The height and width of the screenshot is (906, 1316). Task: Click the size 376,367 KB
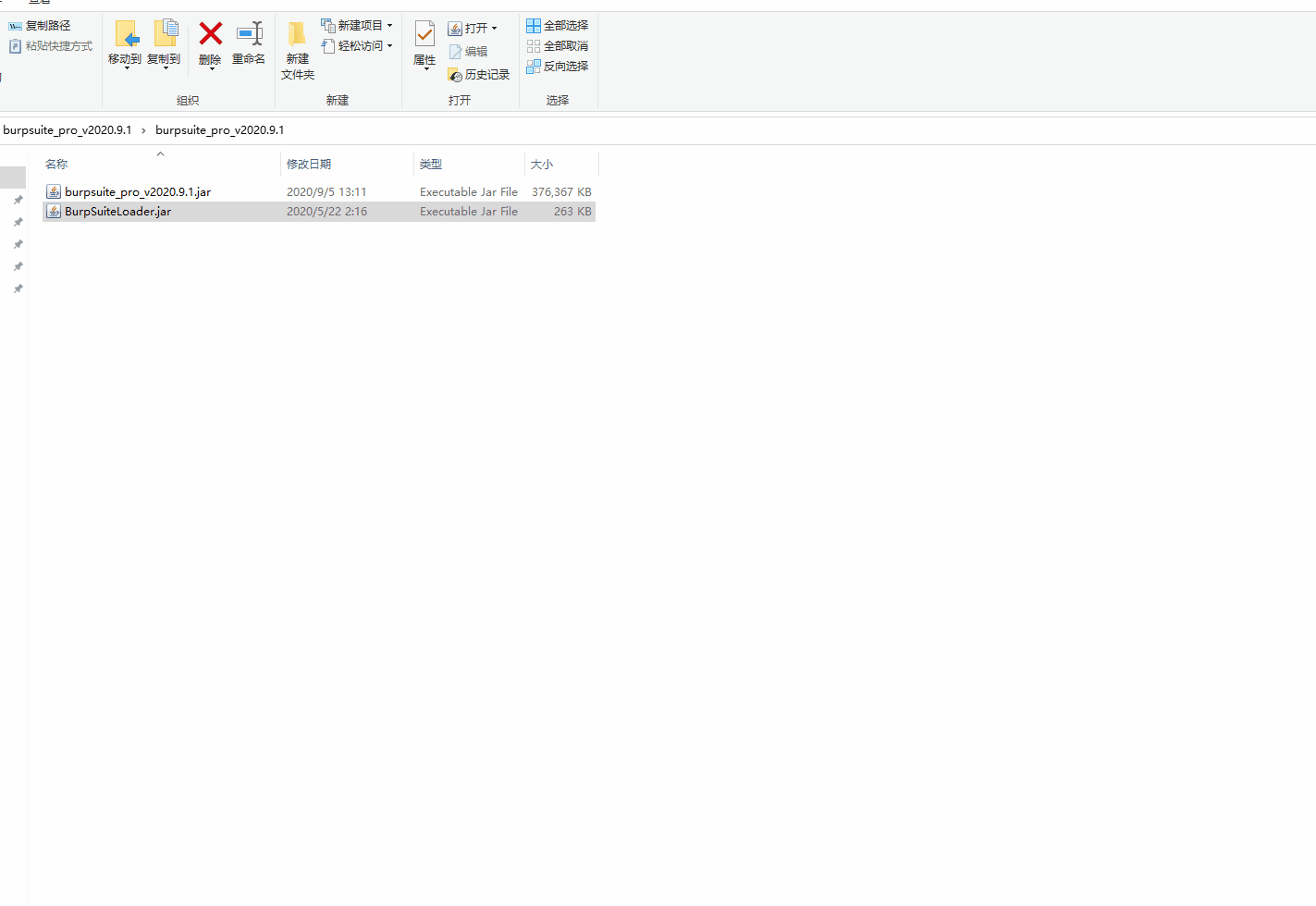[x=561, y=192]
